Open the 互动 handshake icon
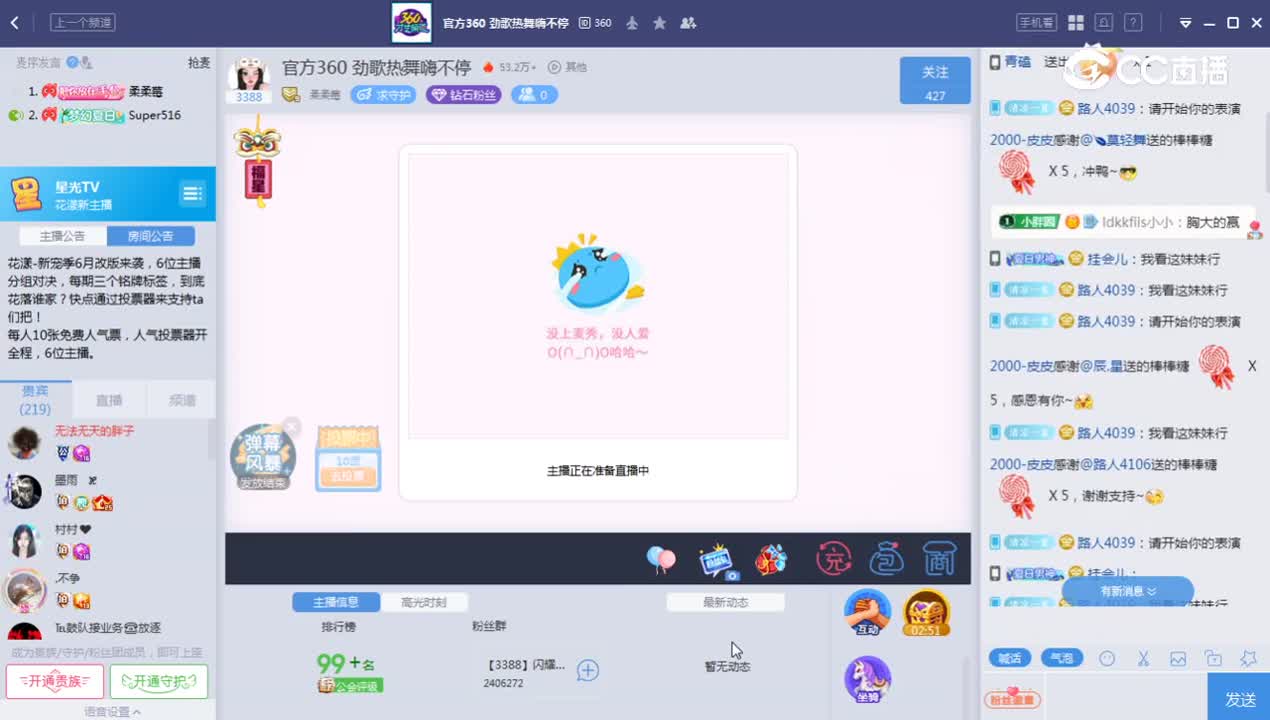The height and width of the screenshot is (720, 1270). 867,613
